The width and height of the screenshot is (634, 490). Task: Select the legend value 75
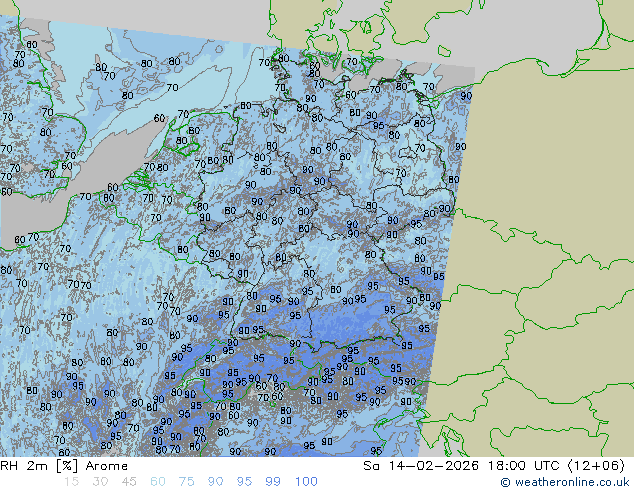tap(186, 482)
